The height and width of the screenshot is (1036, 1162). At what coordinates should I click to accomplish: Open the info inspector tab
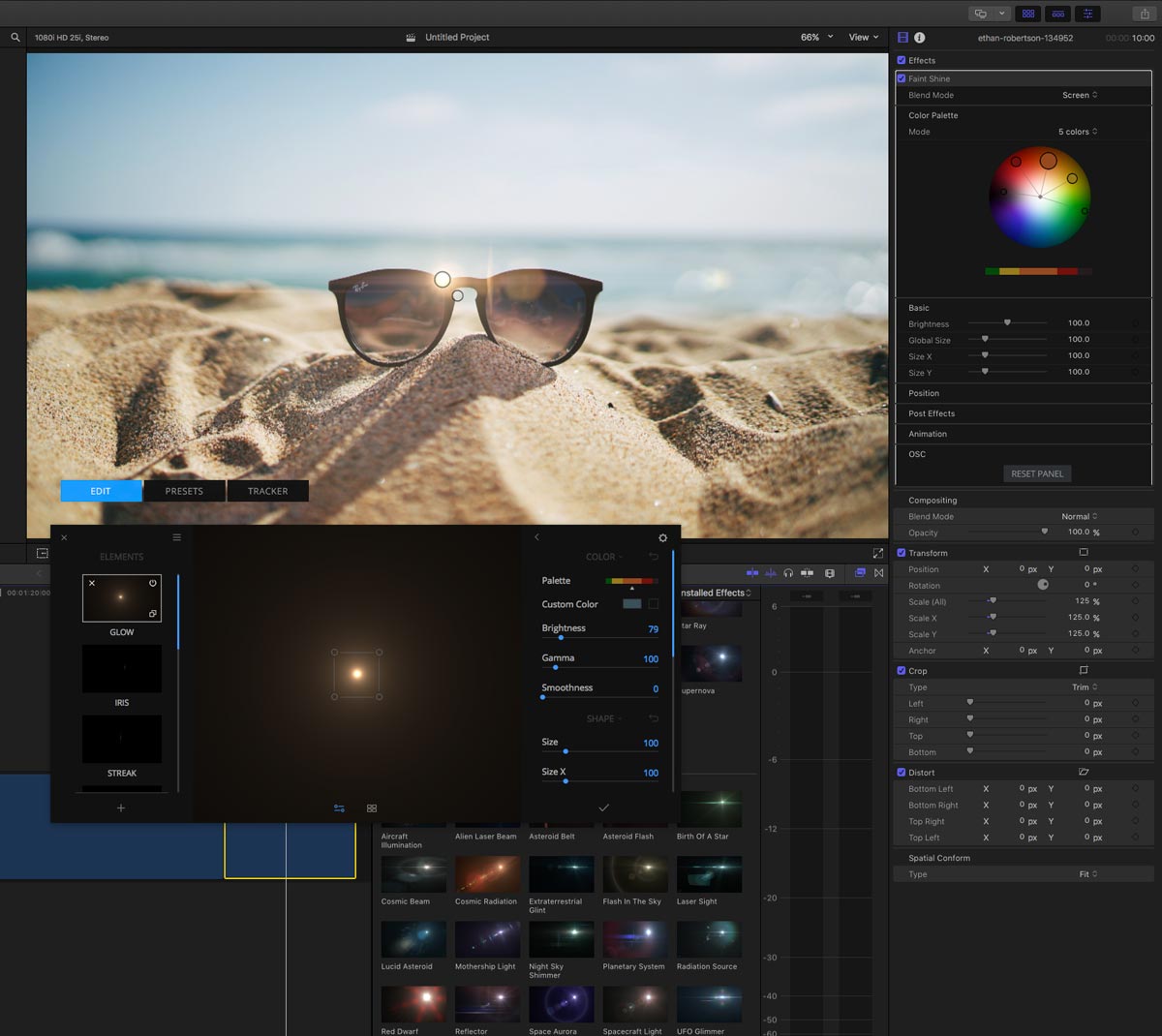(x=919, y=38)
